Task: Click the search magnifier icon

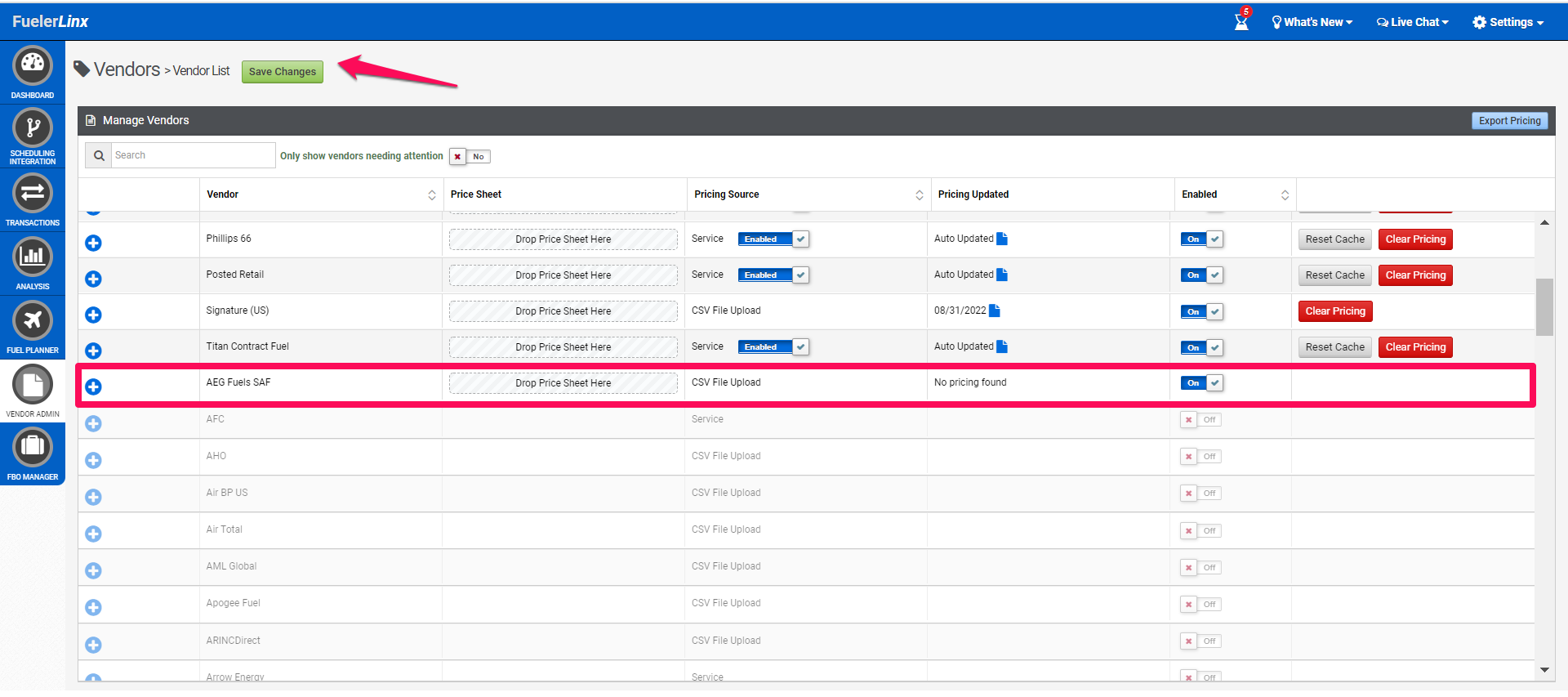Action: tap(99, 155)
